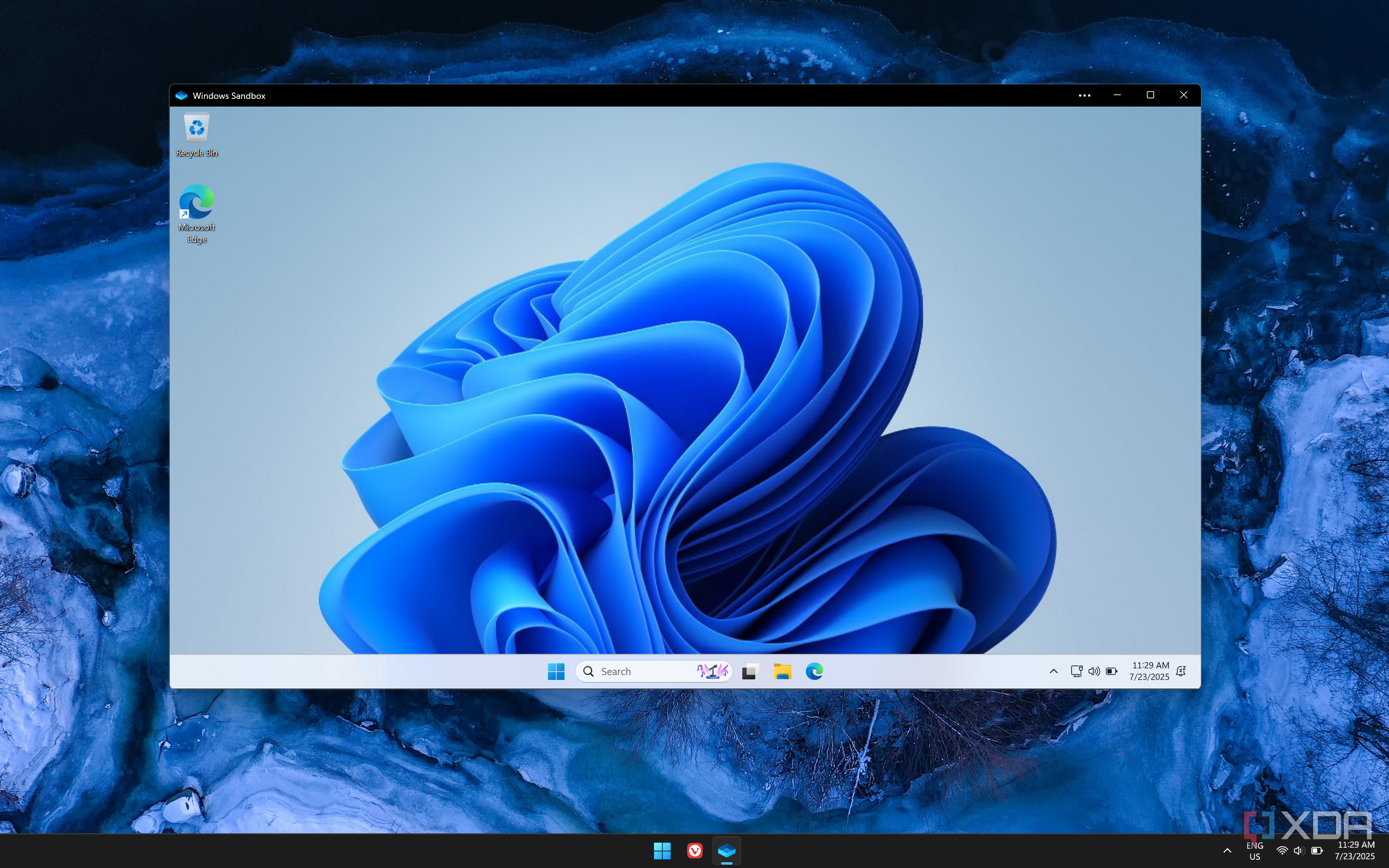Image resolution: width=1389 pixels, height=868 pixels.
Task: Open the Windows Sandbox three-dot menu
Action: pyautogui.click(x=1084, y=95)
